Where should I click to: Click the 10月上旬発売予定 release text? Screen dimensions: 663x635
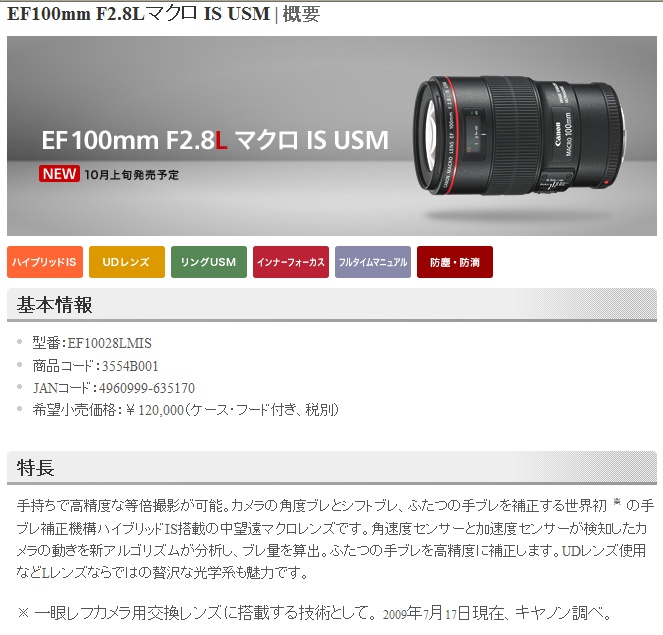point(132,175)
